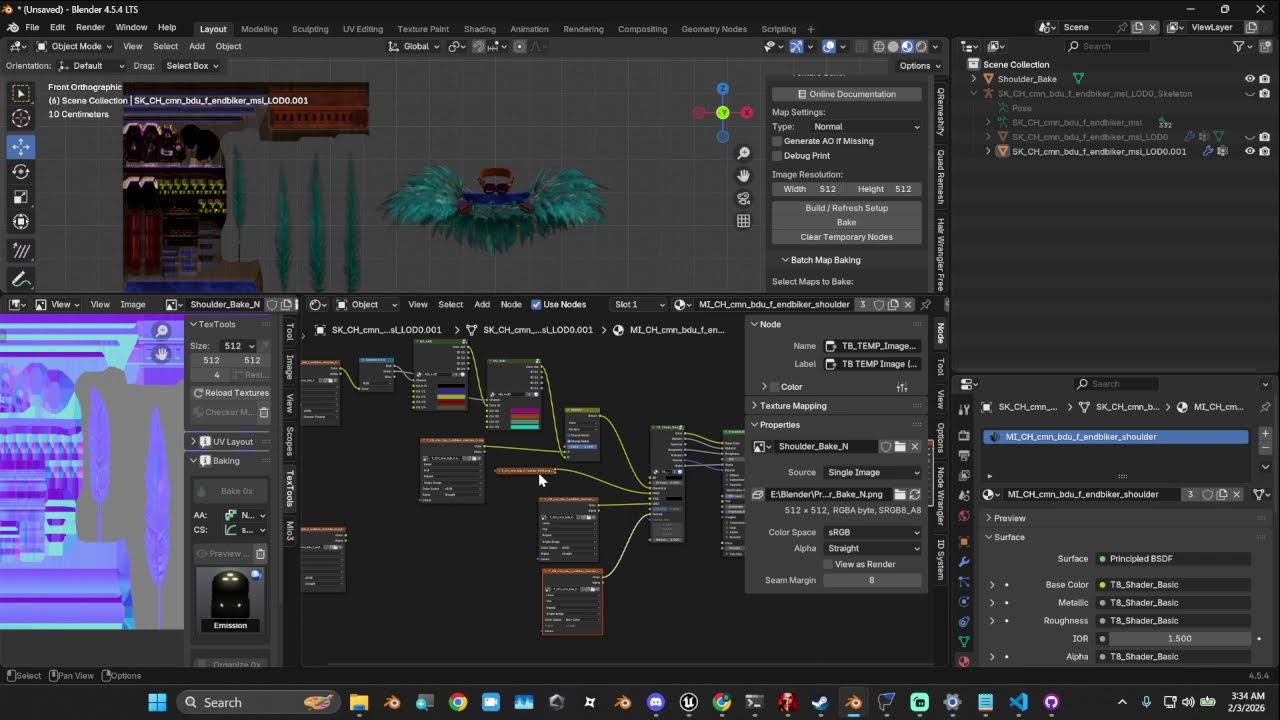
Task: Add a material slot with plus button
Action: [x=1265, y=434]
